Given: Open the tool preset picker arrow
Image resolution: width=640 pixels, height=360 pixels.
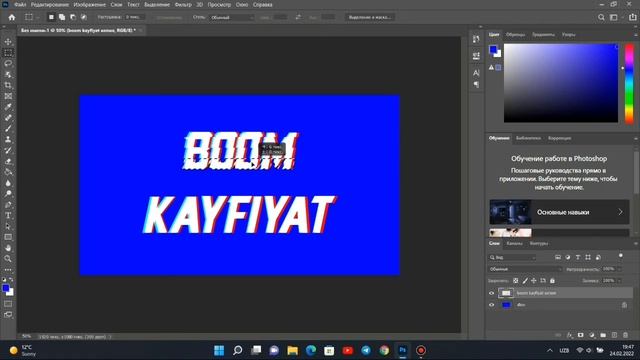Looking at the screenshot, I should point(38,18).
